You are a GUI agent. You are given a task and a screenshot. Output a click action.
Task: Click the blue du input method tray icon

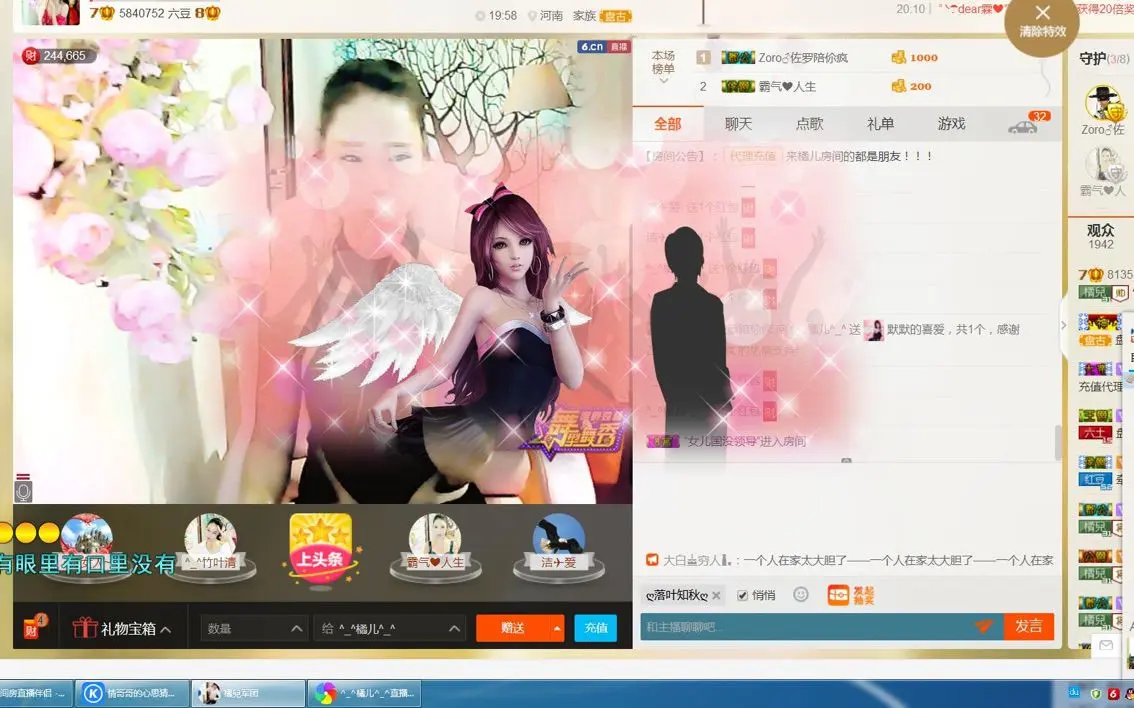tap(1075, 693)
